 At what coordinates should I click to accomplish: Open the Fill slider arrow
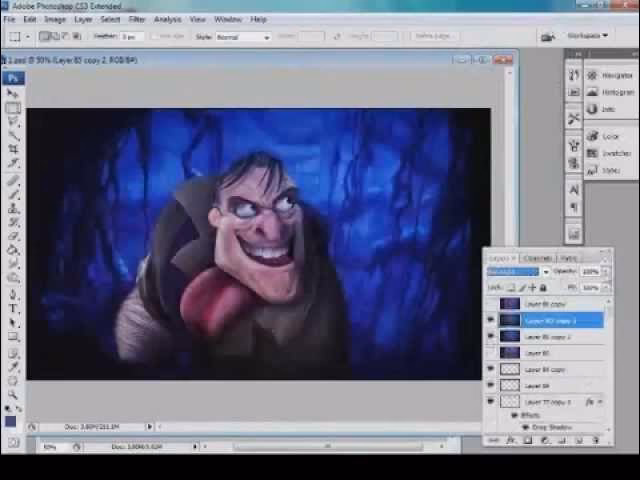(x=606, y=288)
